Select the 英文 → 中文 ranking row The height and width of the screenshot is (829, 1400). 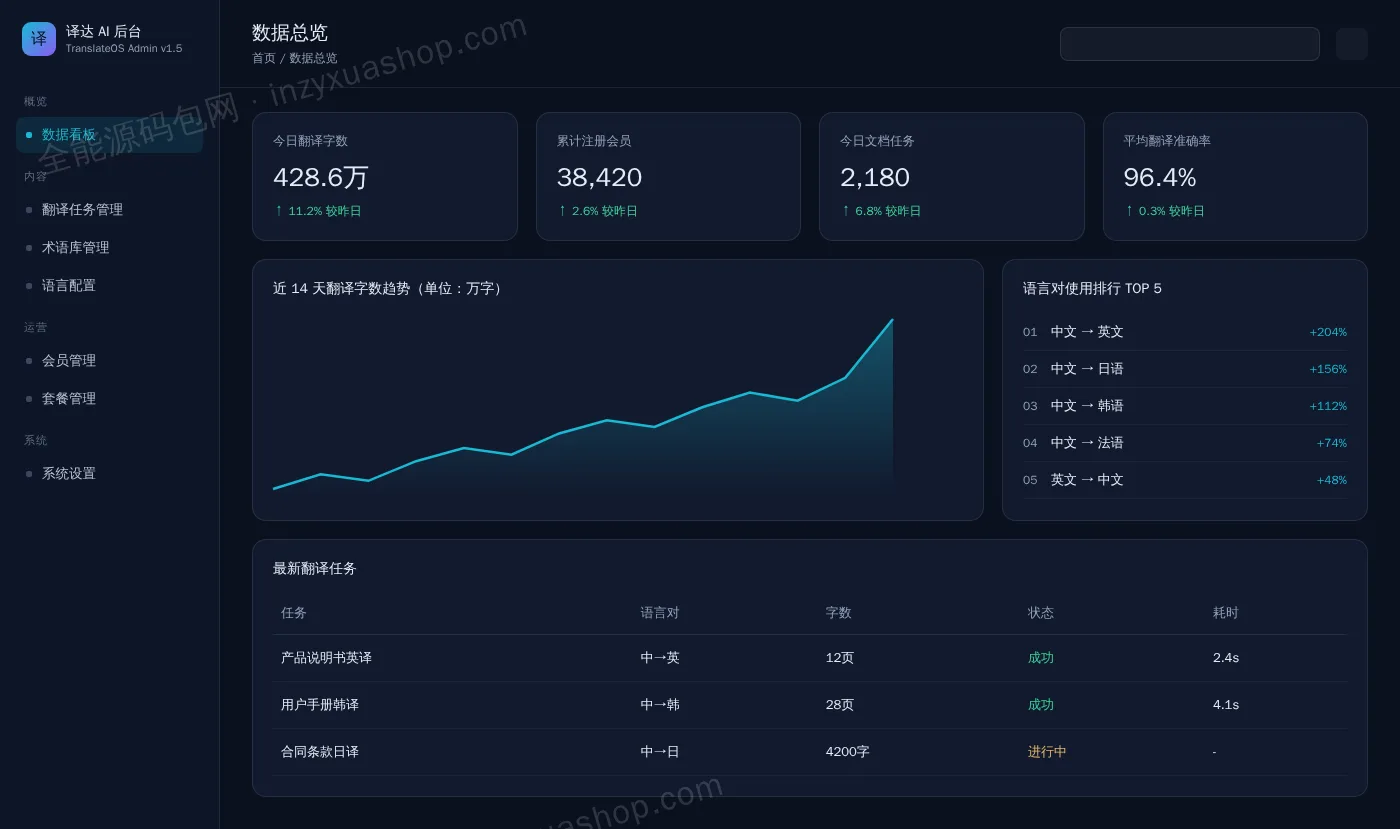click(x=1185, y=480)
